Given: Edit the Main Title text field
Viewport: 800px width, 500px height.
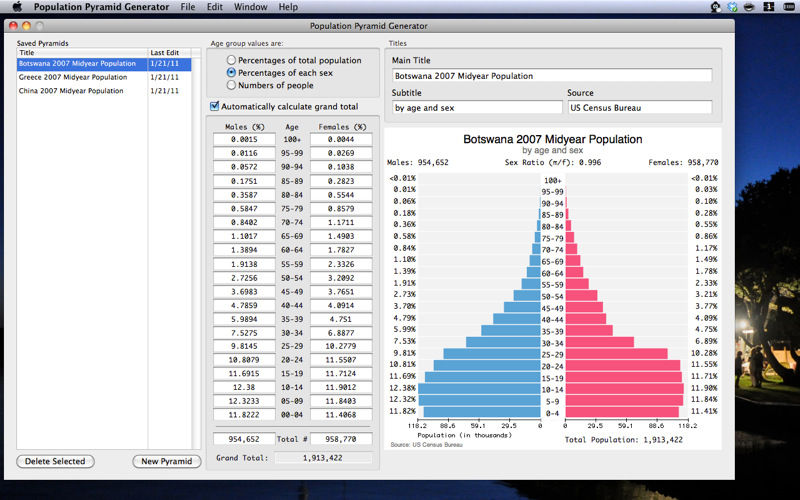Looking at the screenshot, I should click(x=552, y=76).
